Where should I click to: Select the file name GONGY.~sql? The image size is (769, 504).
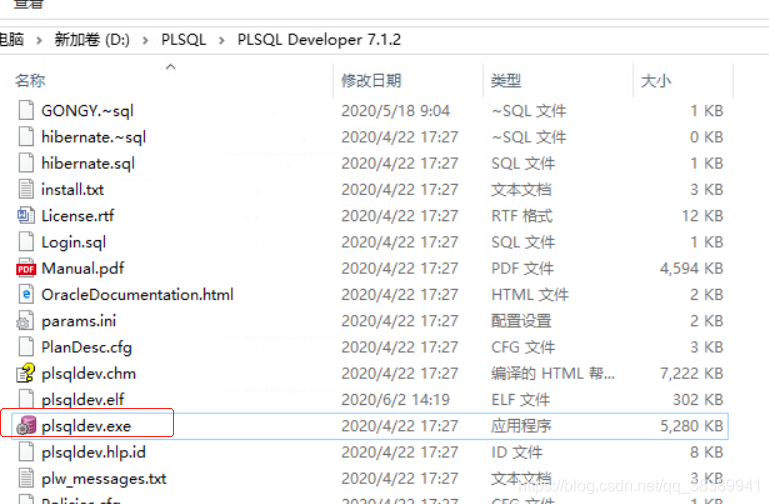(87, 111)
